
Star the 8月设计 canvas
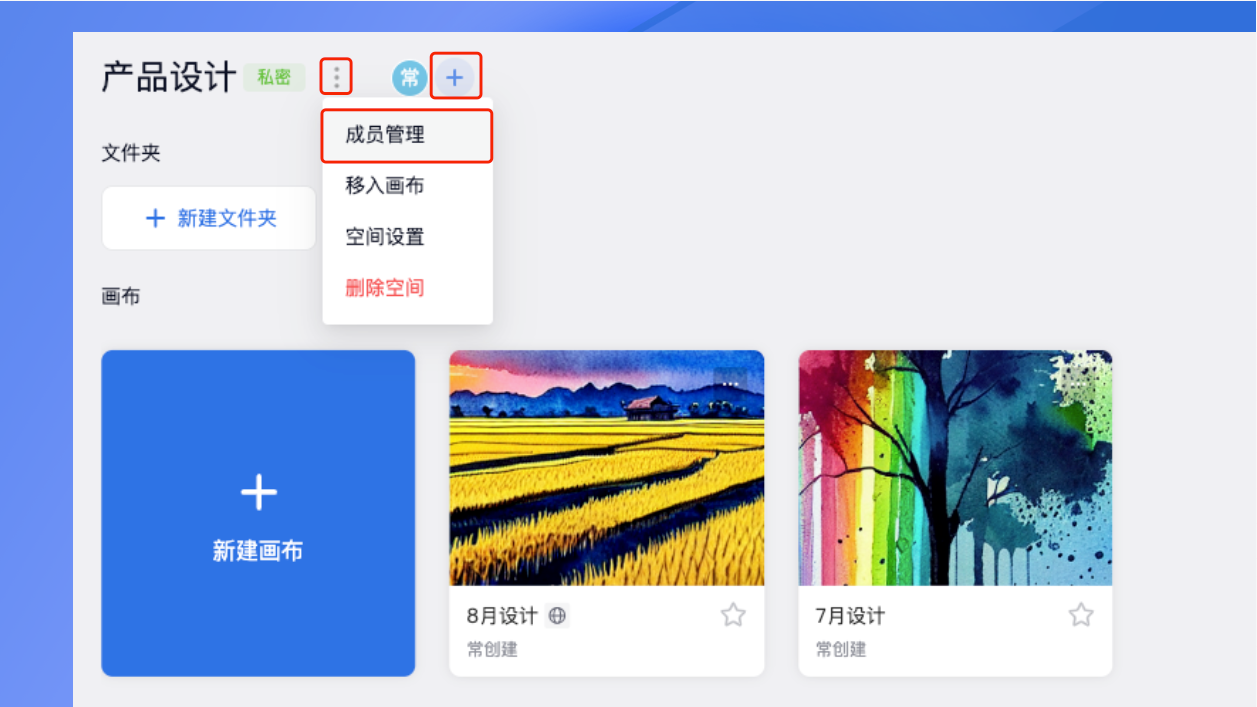coord(733,615)
